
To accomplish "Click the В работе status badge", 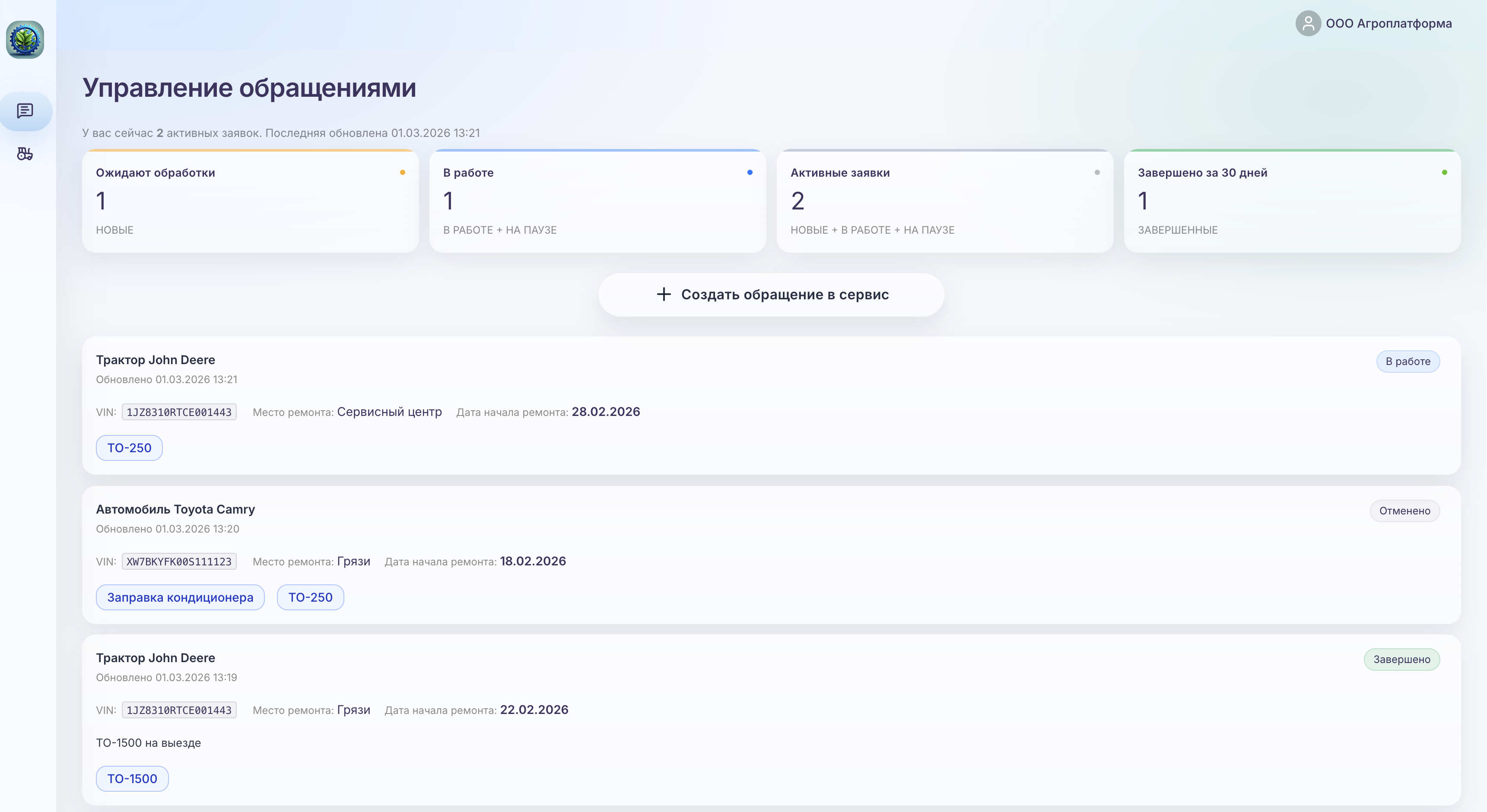I will 1408,361.
